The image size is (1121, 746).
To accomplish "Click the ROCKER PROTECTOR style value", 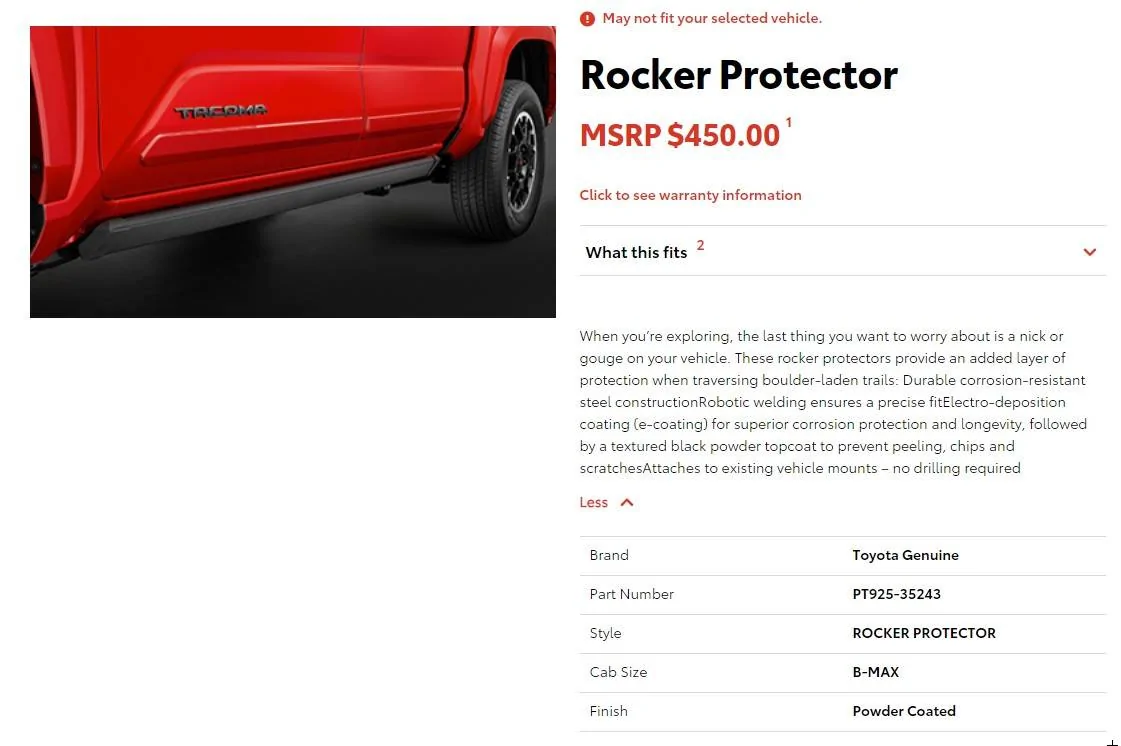I will (x=923, y=633).
